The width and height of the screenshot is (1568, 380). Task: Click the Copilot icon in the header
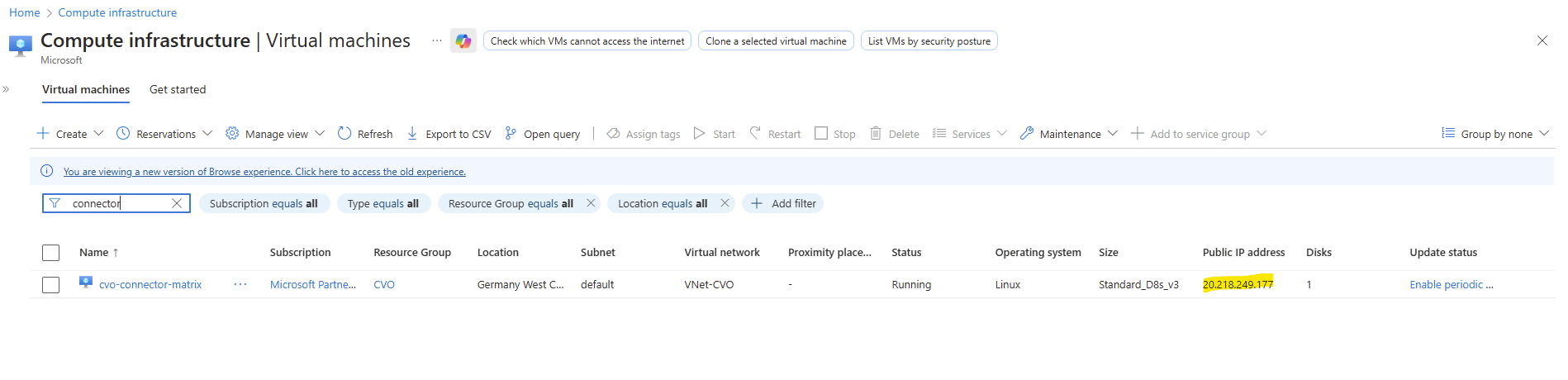(463, 40)
